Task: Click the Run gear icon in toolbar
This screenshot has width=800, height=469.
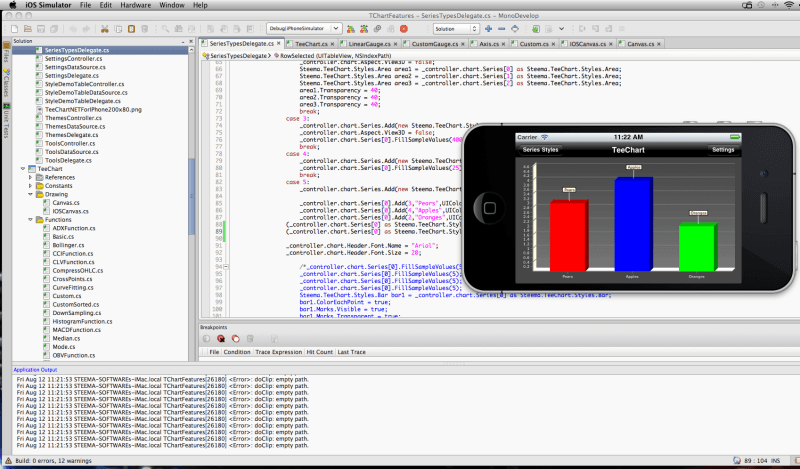Action: point(377,29)
